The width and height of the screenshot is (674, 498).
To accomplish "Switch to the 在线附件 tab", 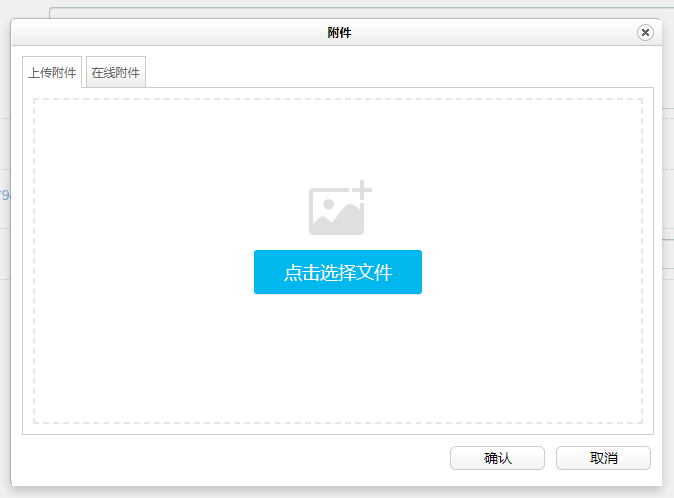I will (116, 73).
